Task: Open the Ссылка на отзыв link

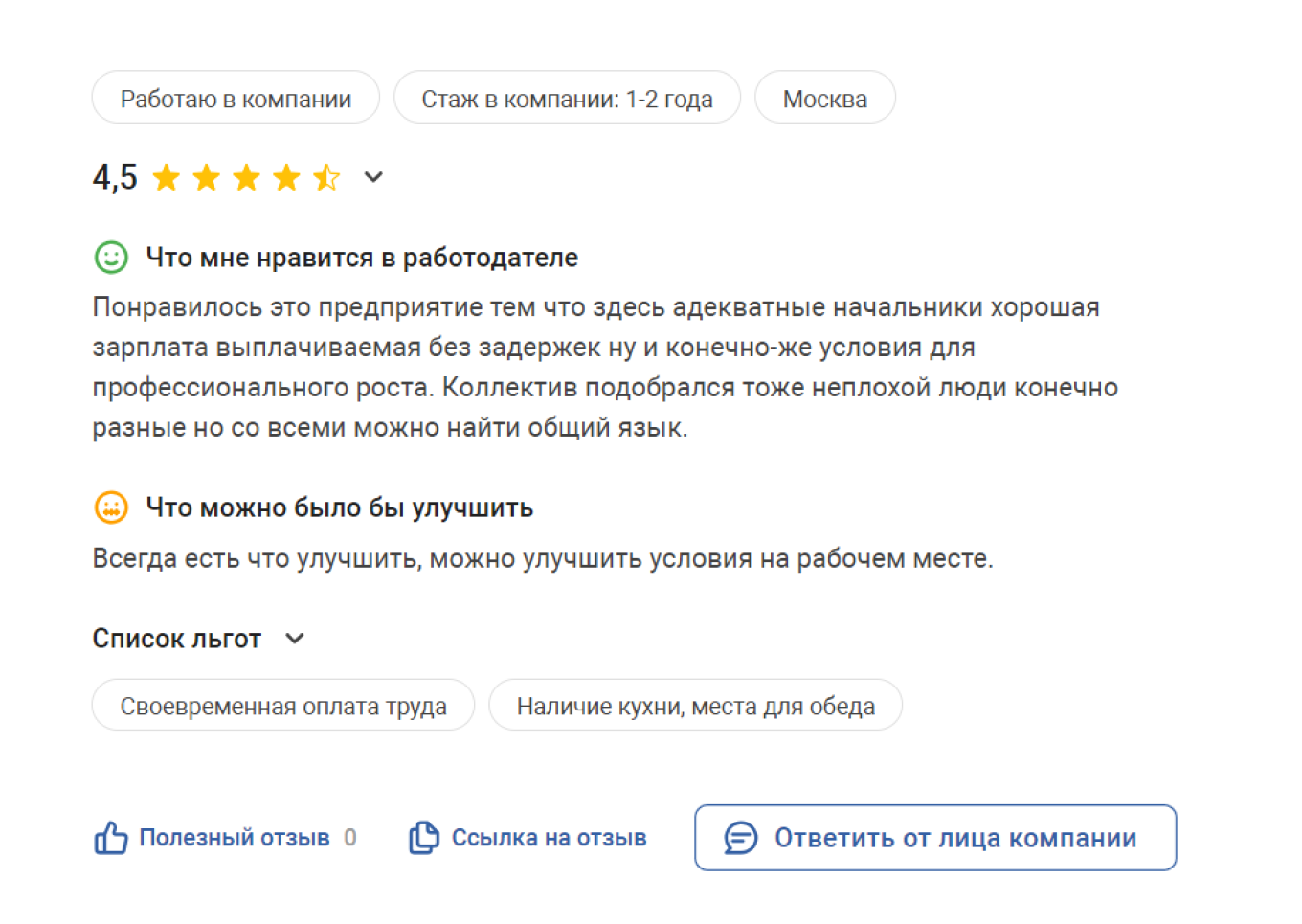Action: click(x=549, y=837)
